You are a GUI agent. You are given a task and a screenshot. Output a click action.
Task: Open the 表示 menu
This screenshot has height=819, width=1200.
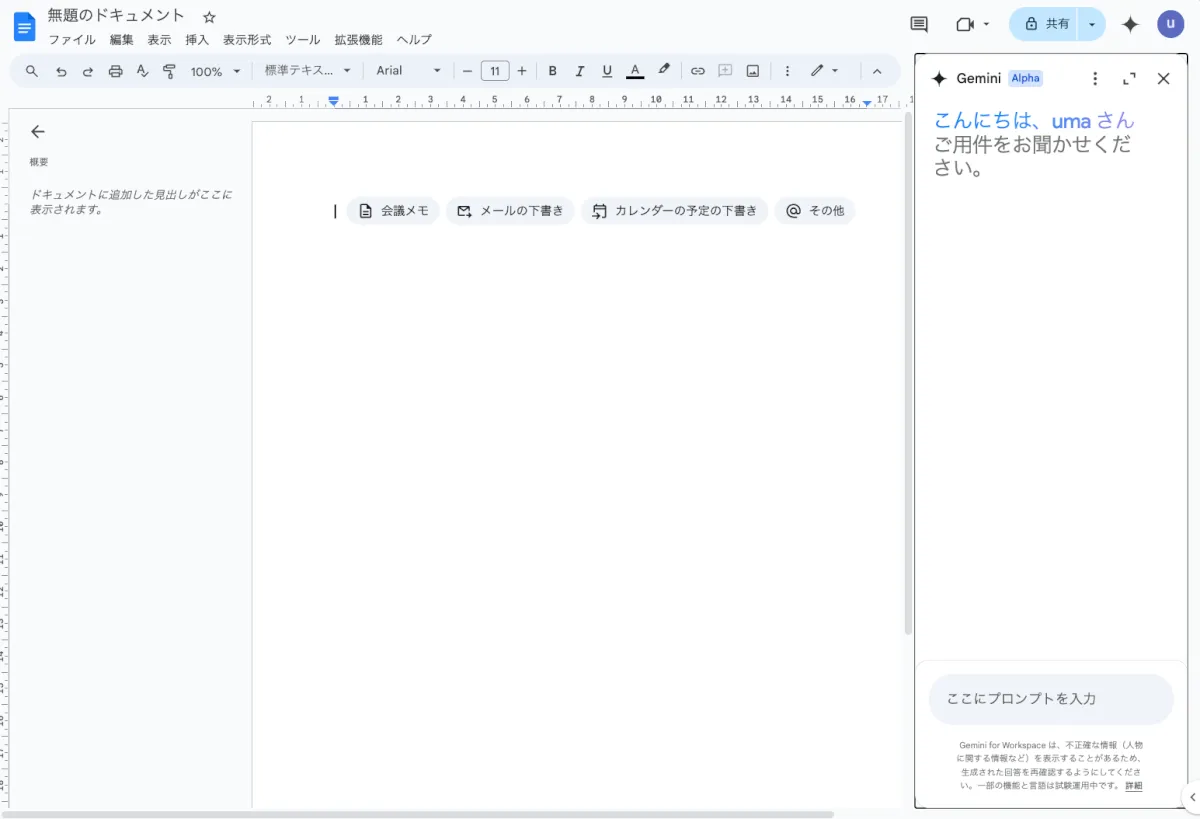pos(159,40)
